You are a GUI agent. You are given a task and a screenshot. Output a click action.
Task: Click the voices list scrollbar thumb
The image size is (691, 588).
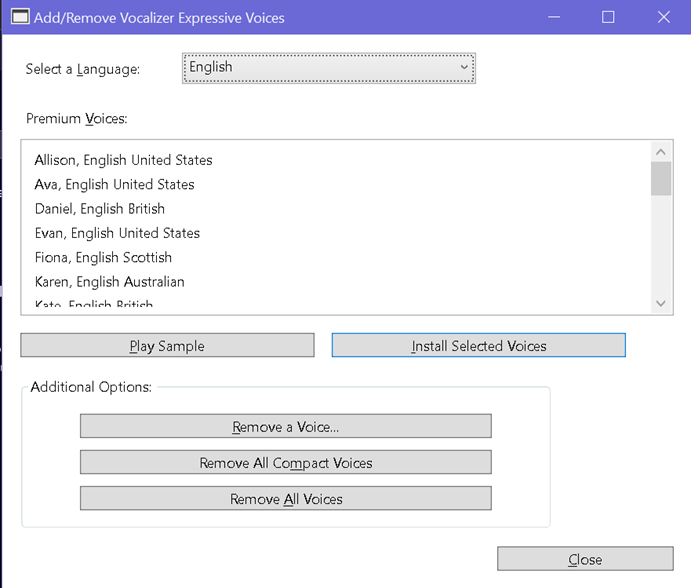pyautogui.click(x=661, y=179)
